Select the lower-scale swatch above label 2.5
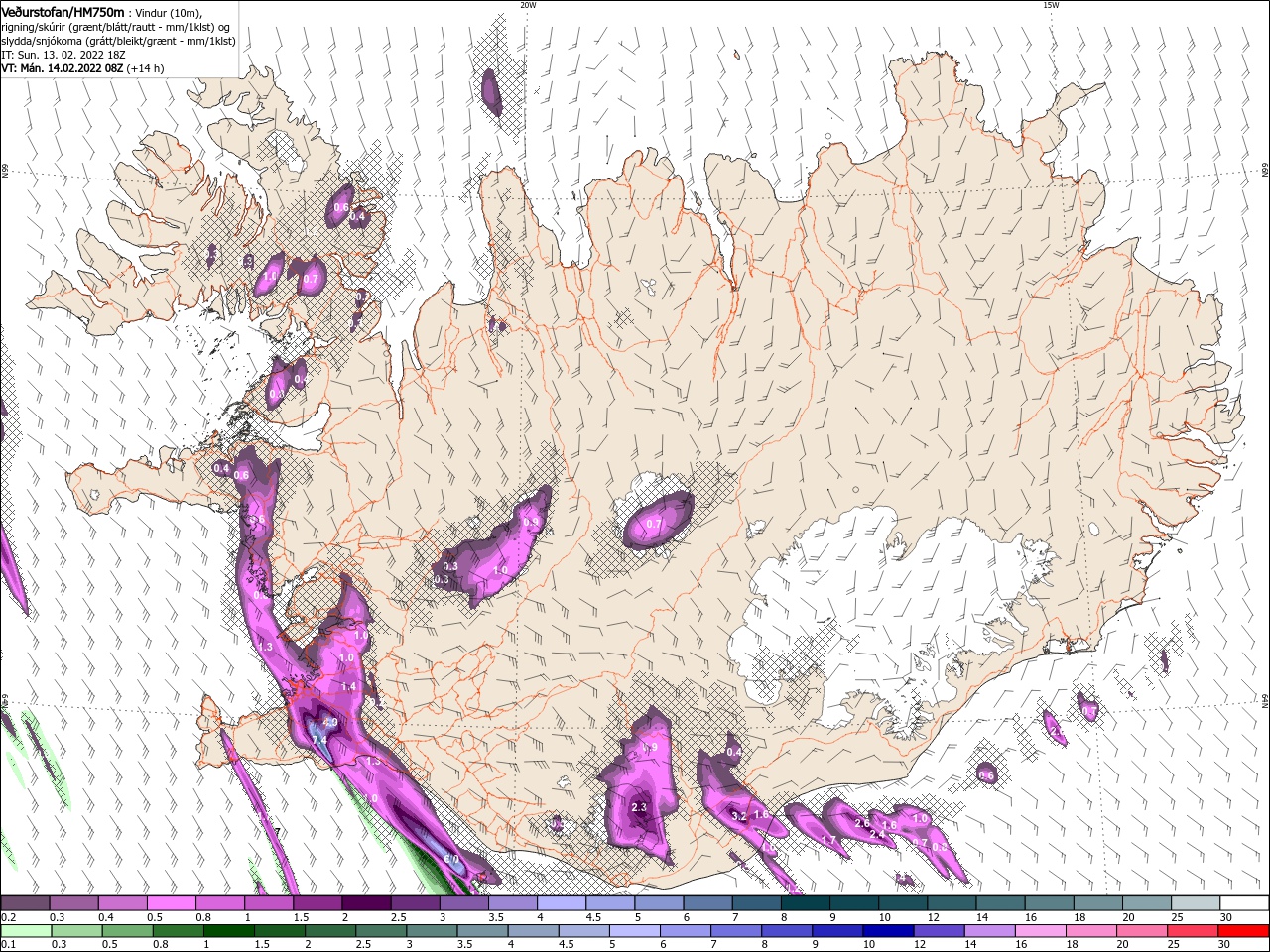This screenshot has height=952, width=1270. tap(380, 931)
